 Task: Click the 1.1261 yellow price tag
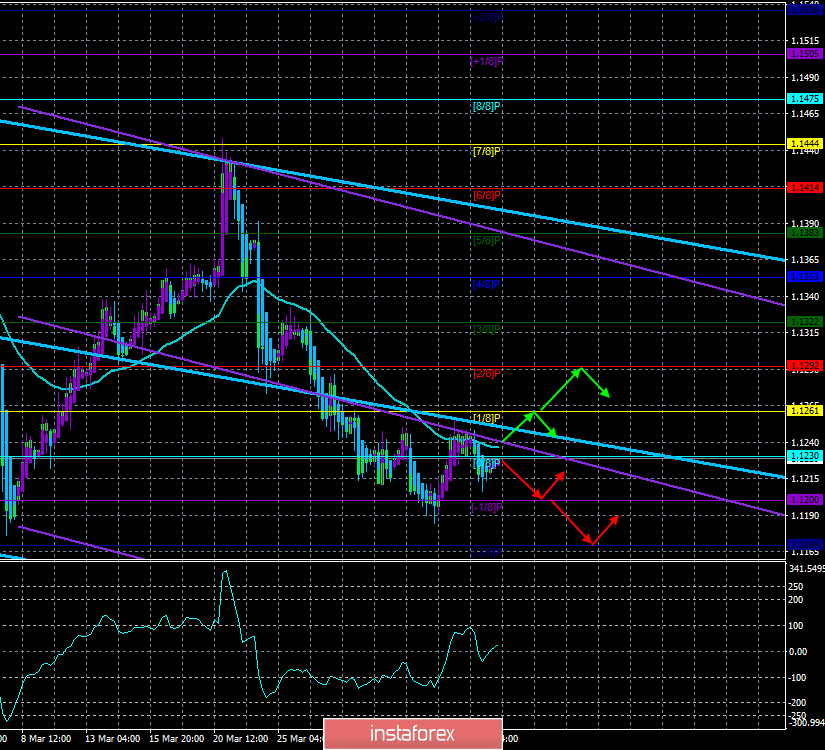tap(804, 410)
